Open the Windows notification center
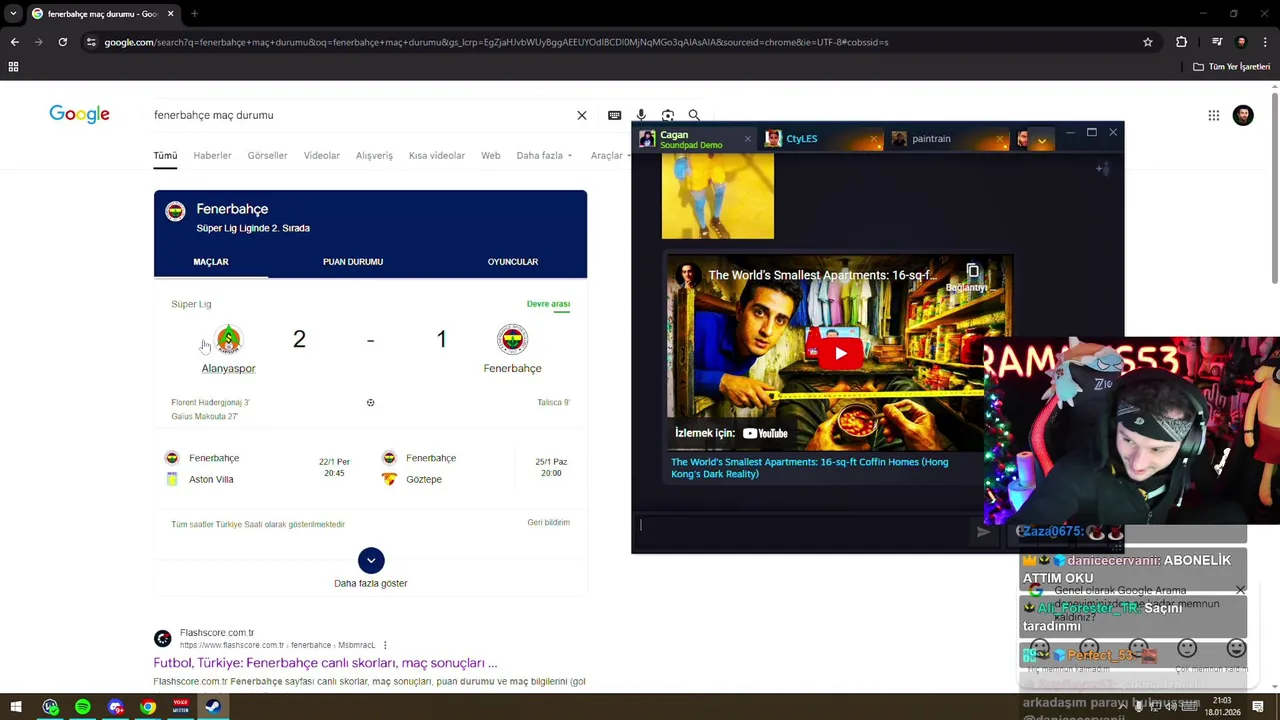The height and width of the screenshot is (720, 1280). 1258,707
